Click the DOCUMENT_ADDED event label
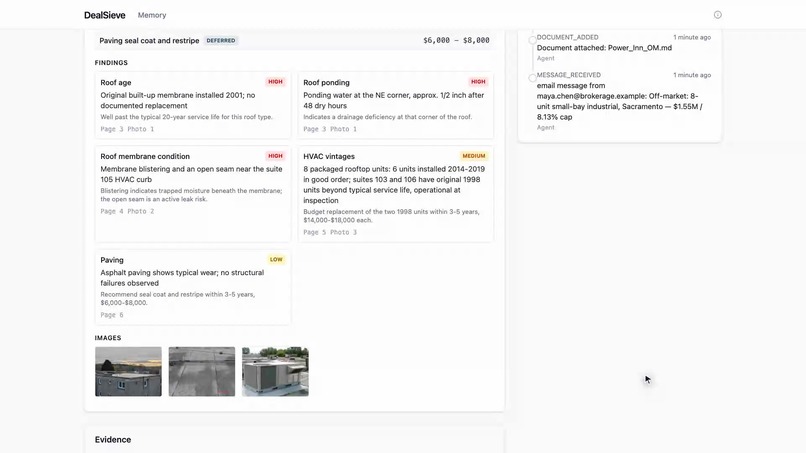Image resolution: width=806 pixels, height=453 pixels. click(x=567, y=38)
